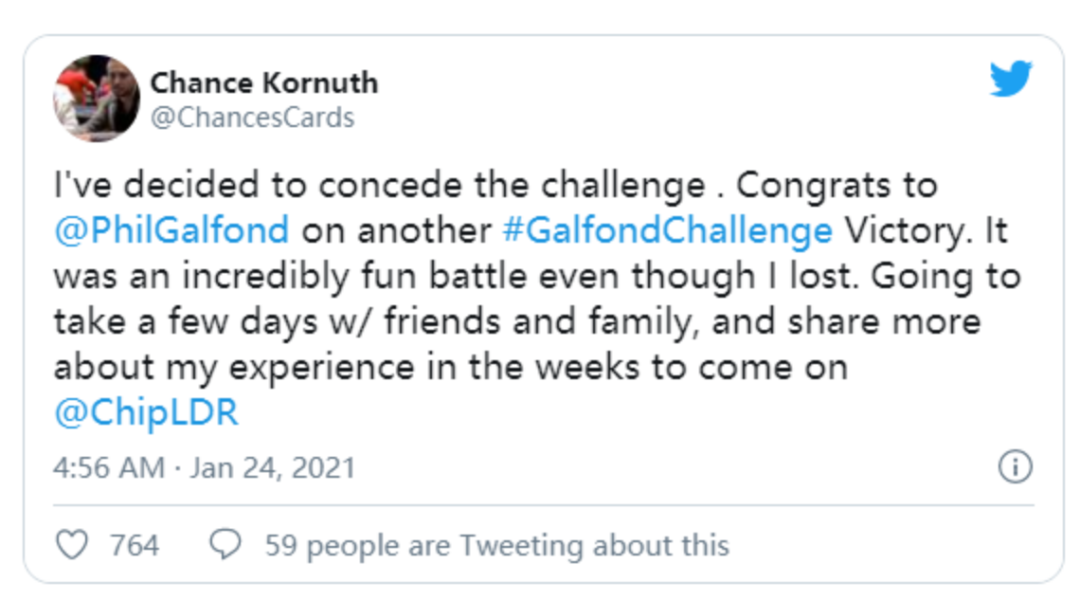This screenshot has width=1080, height=601.
Task: Visit the @ChancesCards handle
Action: (x=252, y=118)
